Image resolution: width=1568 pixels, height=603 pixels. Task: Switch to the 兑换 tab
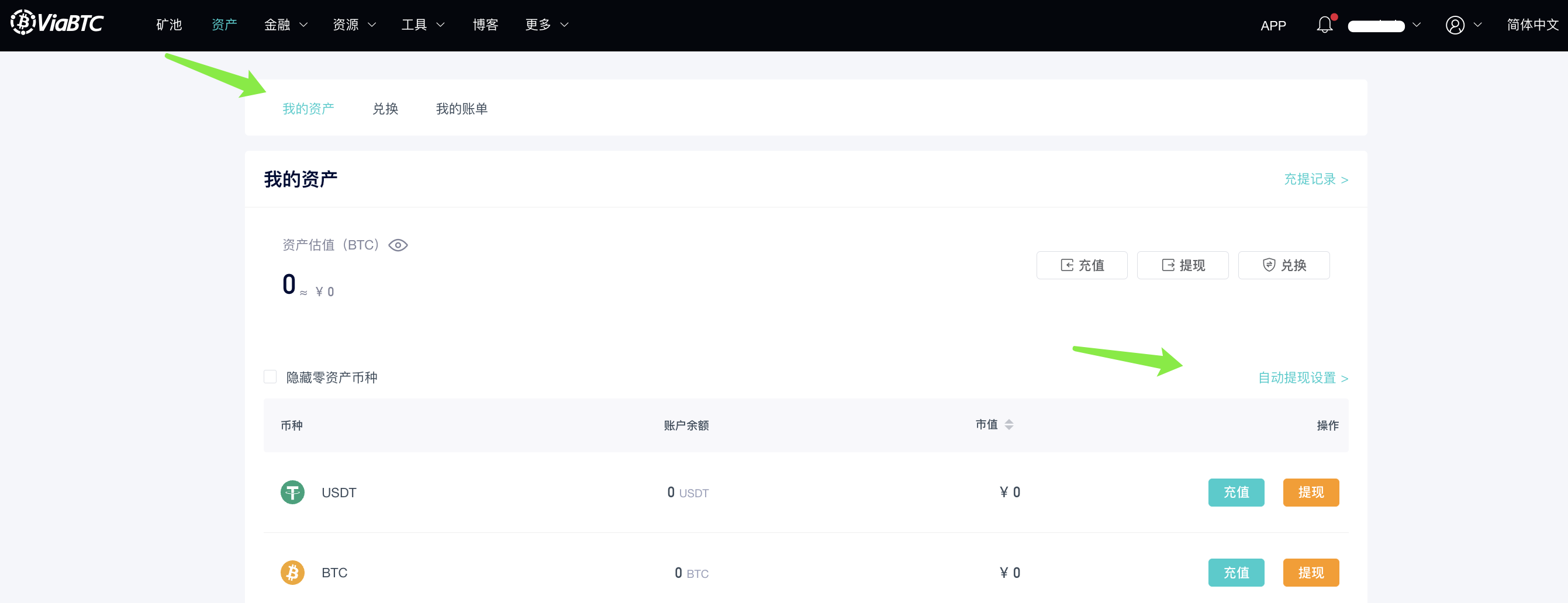coord(385,109)
